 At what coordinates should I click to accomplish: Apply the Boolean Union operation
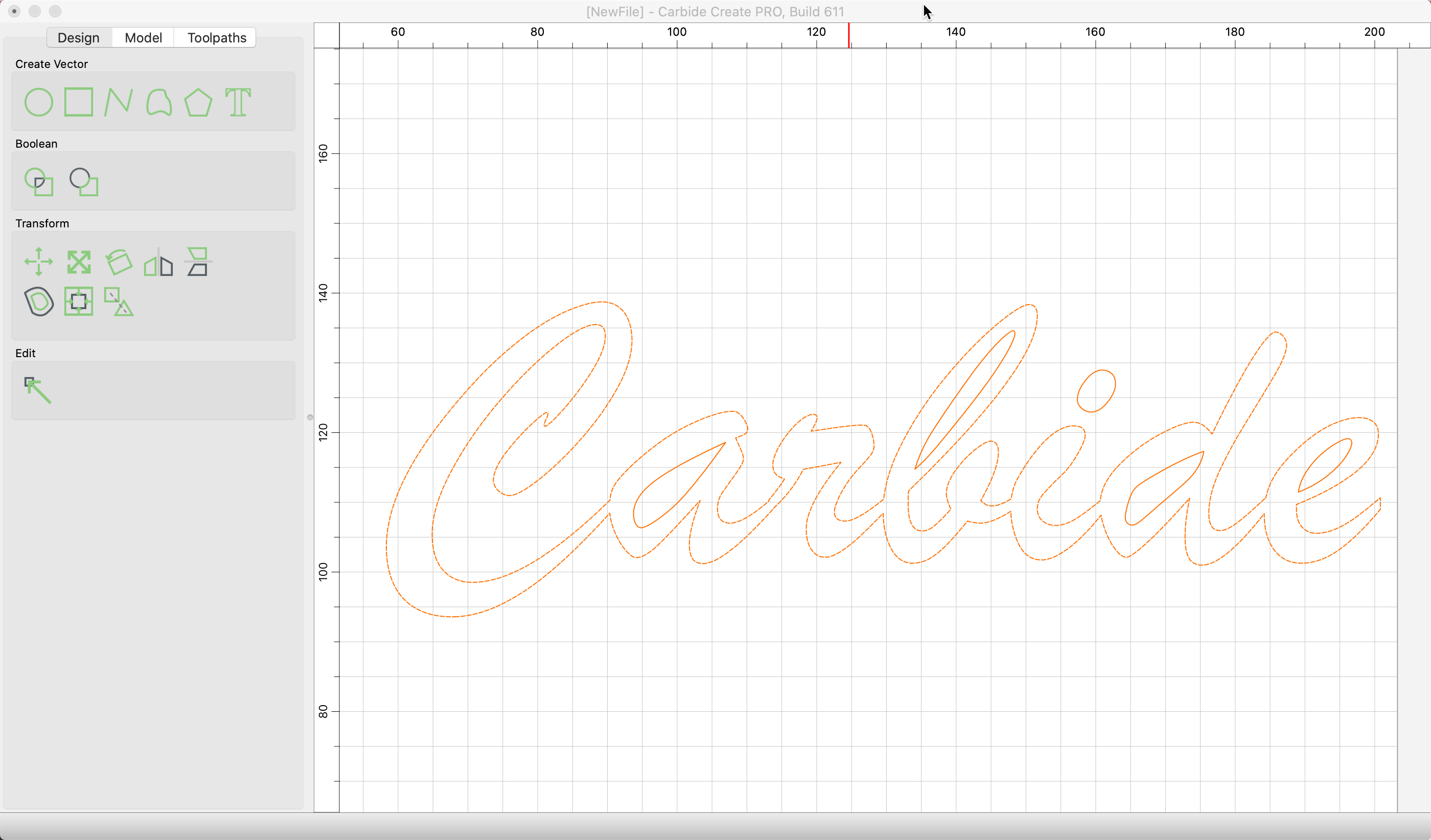pos(39,181)
